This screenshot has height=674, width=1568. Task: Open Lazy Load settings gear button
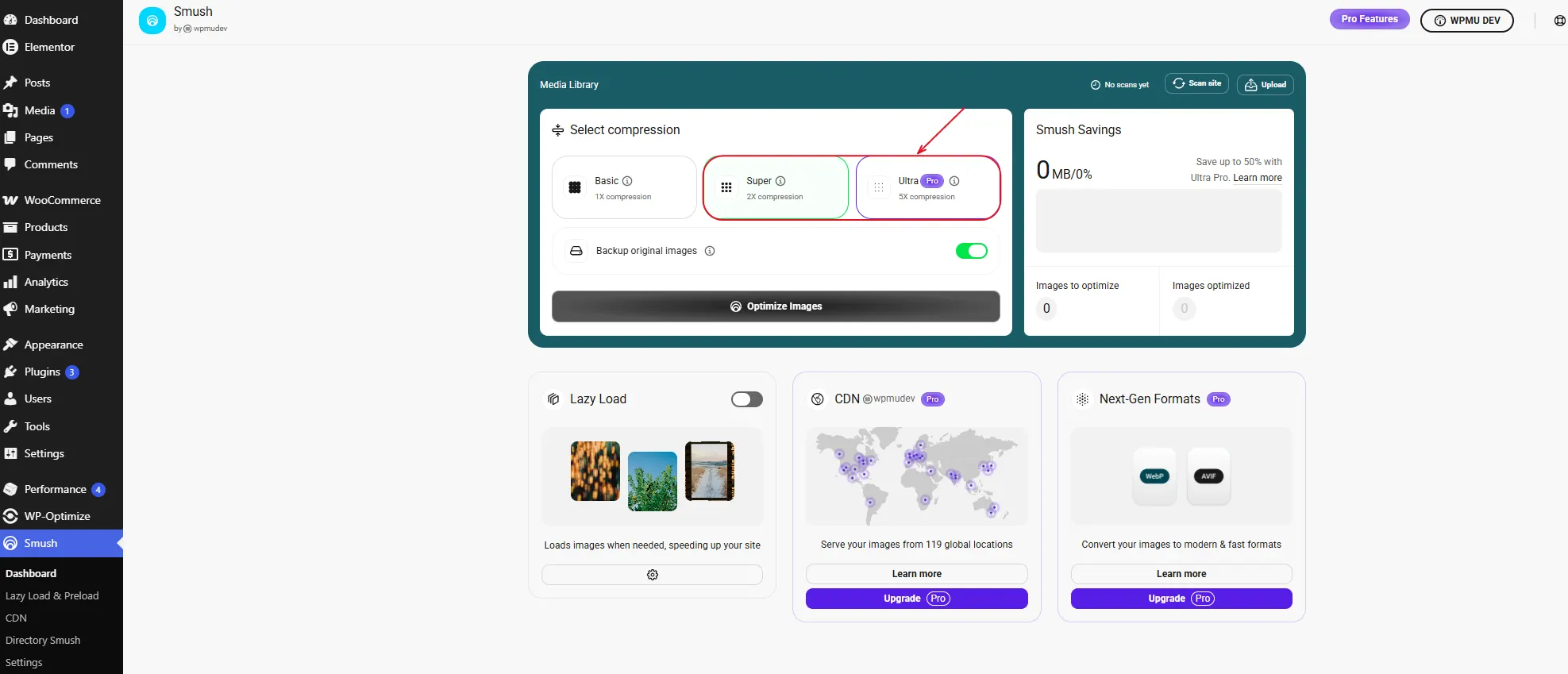coord(652,575)
